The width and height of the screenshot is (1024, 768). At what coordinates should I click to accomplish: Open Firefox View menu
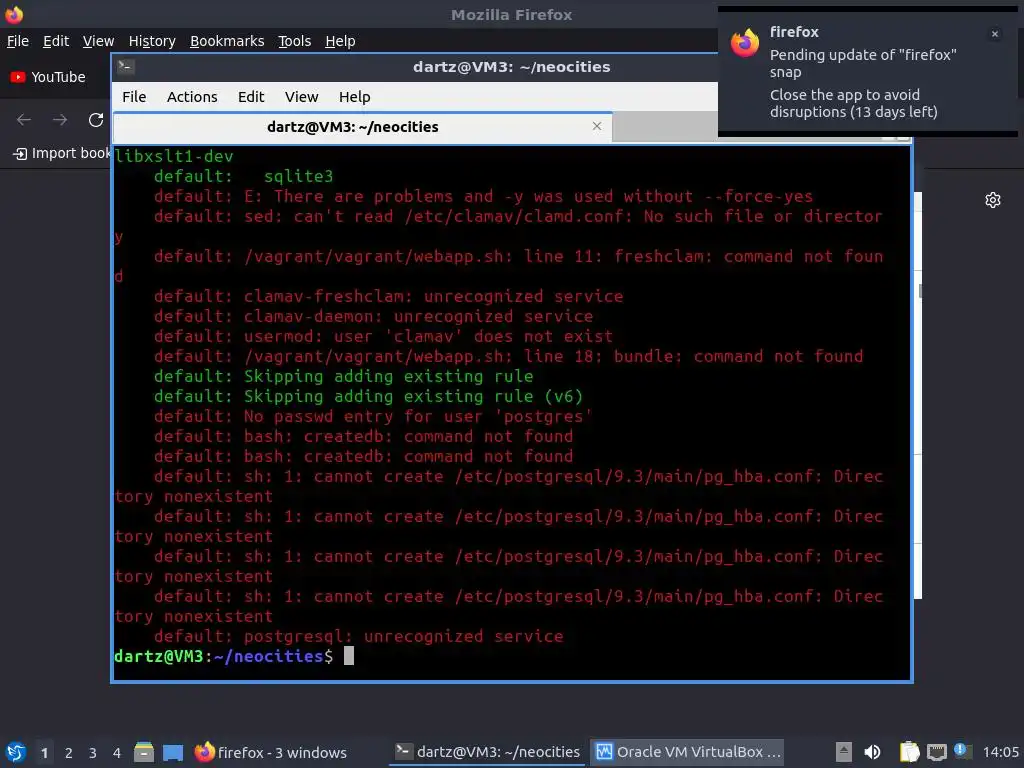coord(99,41)
